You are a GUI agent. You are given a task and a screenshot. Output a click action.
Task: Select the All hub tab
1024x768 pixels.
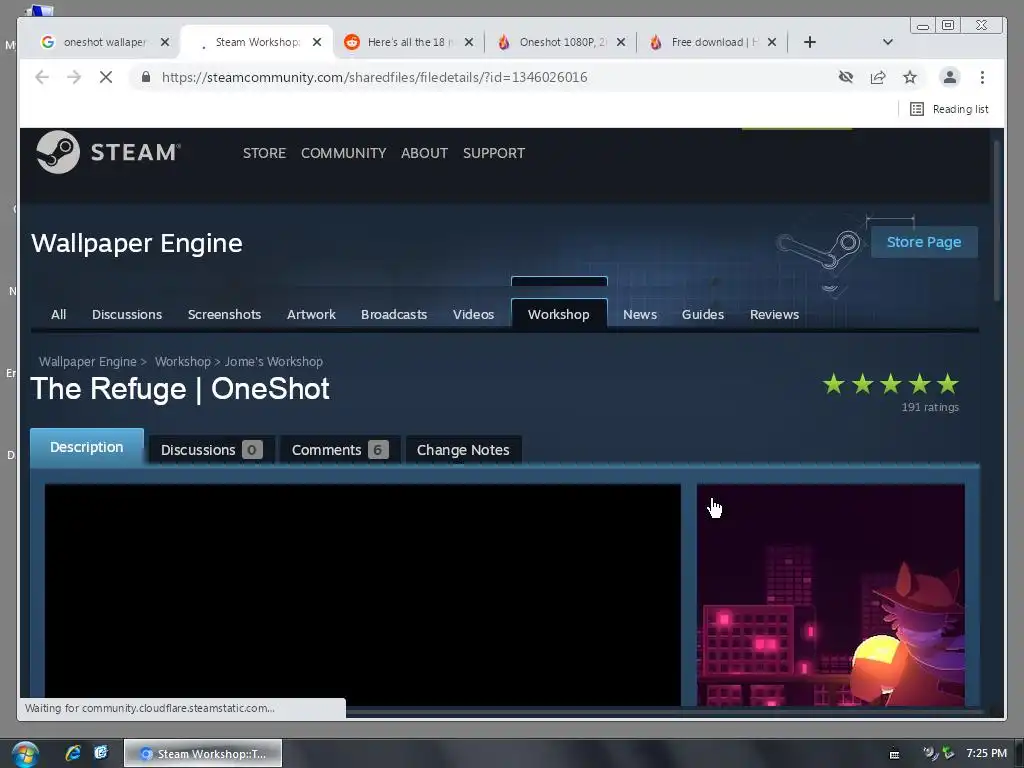59,314
